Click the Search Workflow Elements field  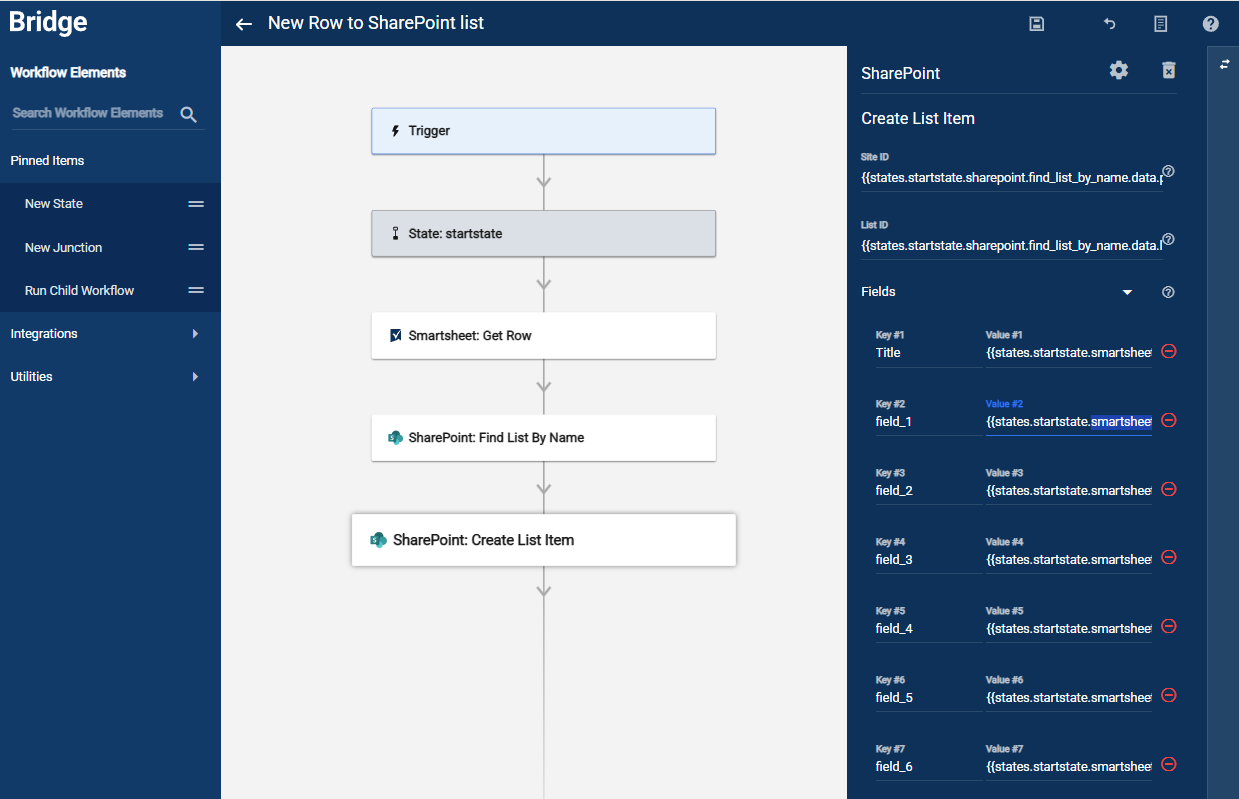[88, 113]
